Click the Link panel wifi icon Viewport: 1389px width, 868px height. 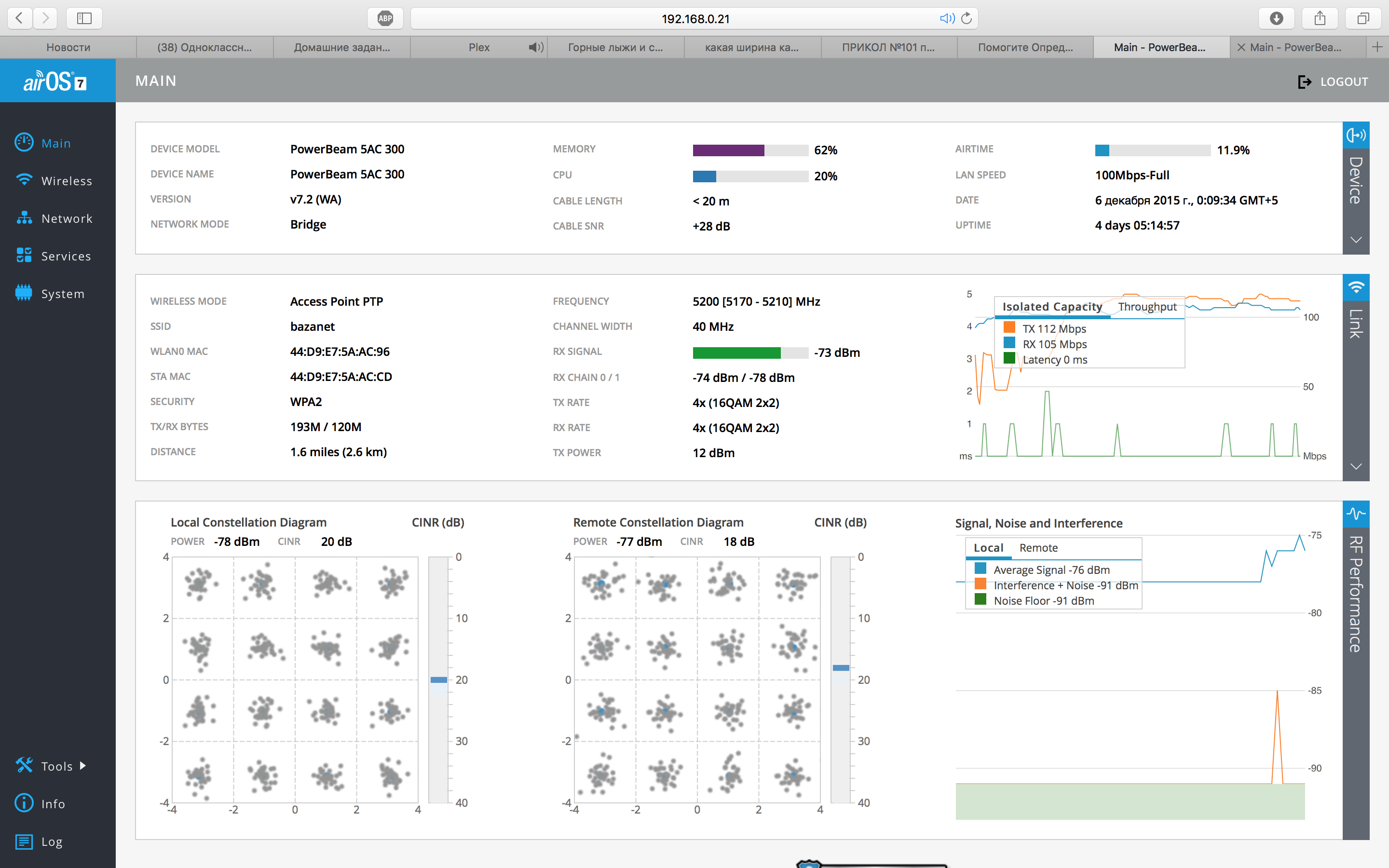pyautogui.click(x=1356, y=287)
